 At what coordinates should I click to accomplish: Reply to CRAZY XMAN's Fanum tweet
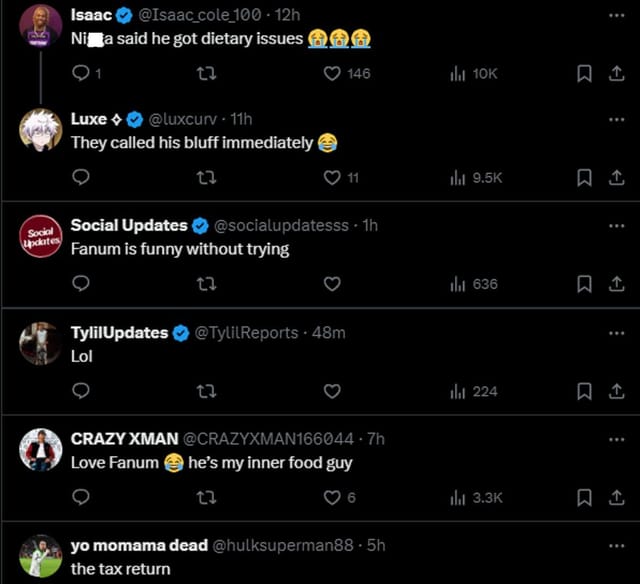tap(82, 497)
